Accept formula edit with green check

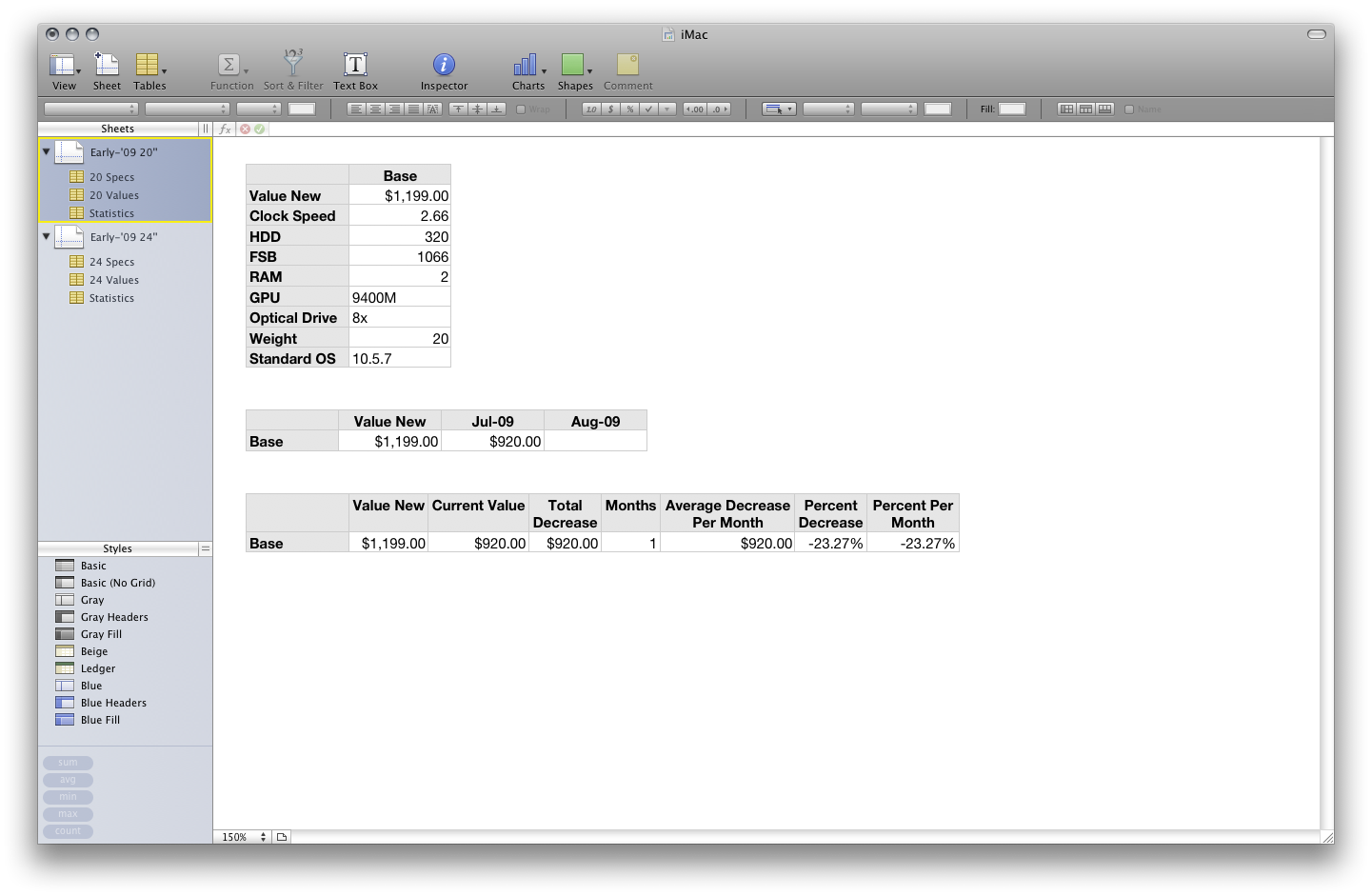[x=259, y=129]
